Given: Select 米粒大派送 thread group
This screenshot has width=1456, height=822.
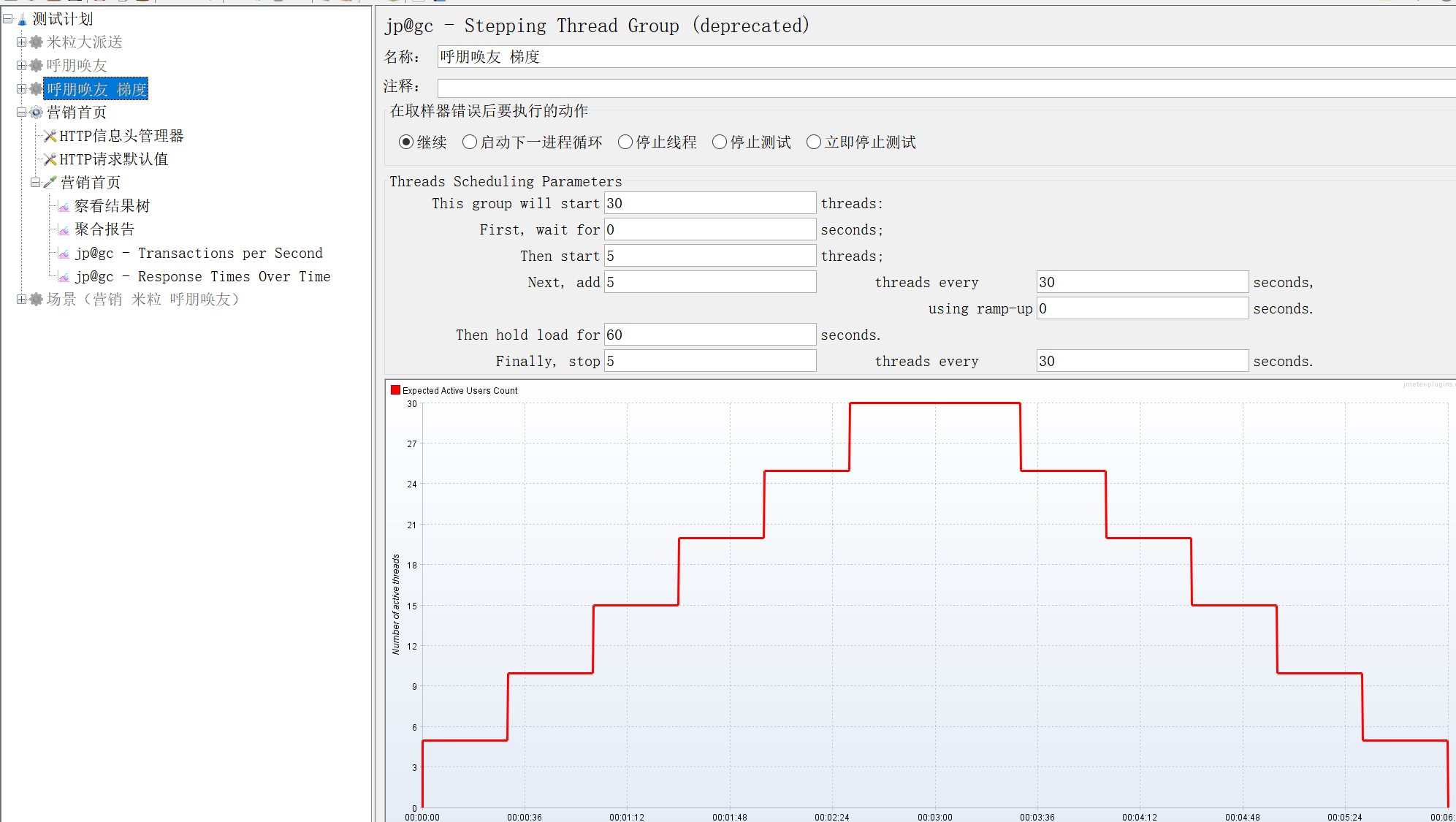Looking at the screenshot, I should tap(85, 42).
